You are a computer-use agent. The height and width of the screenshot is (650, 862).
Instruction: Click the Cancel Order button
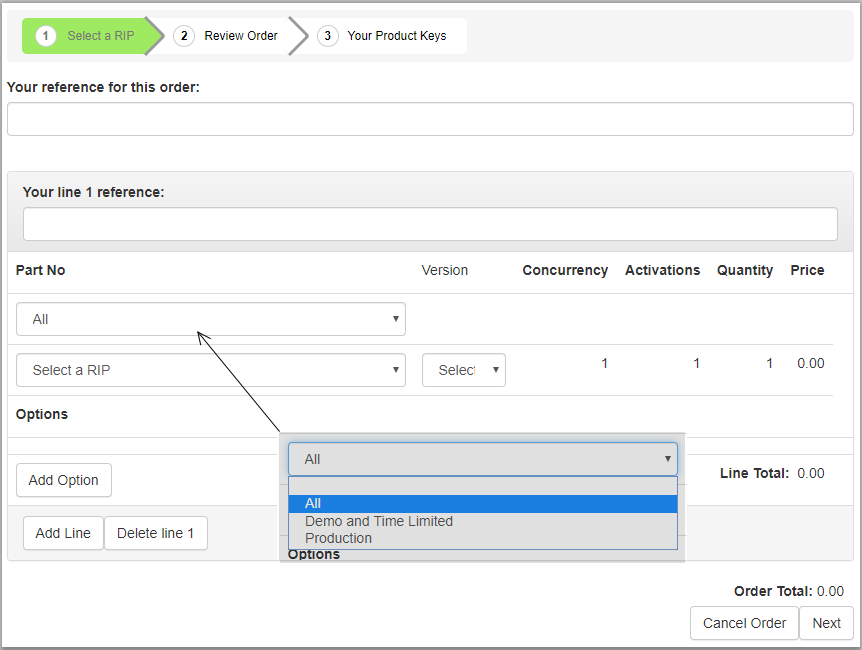tap(744, 623)
